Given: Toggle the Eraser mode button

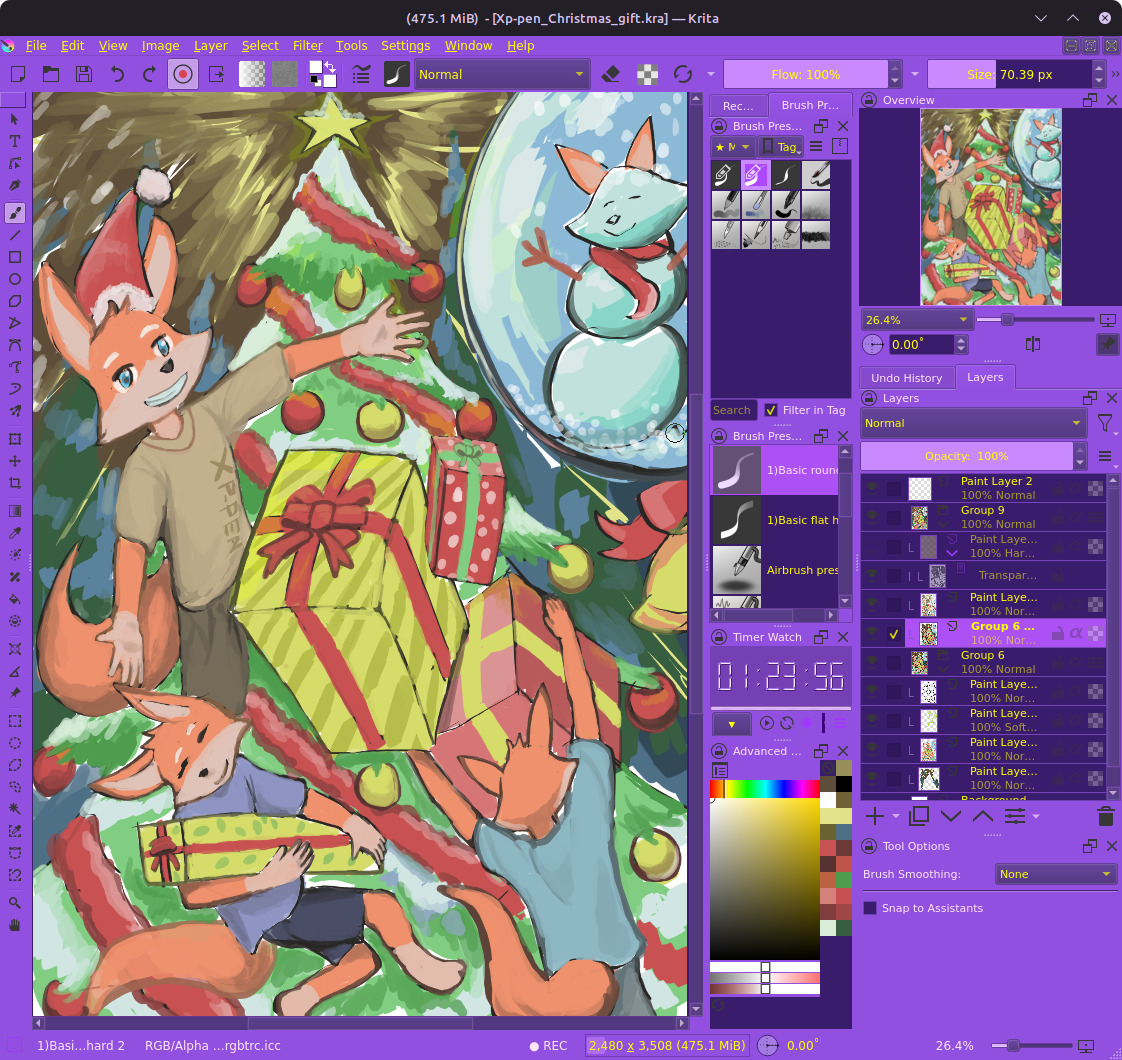Looking at the screenshot, I should pyautogui.click(x=610, y=74).
